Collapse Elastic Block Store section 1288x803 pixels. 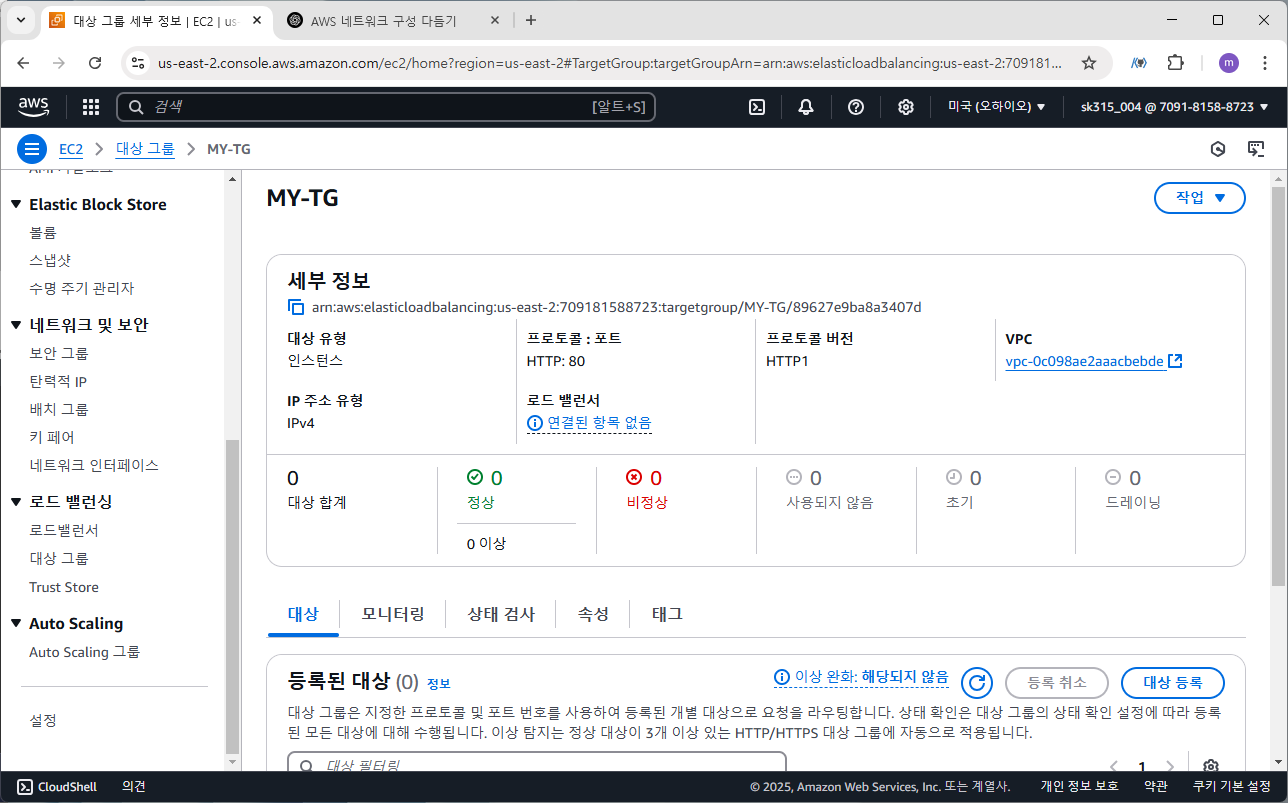click(16, 205)
